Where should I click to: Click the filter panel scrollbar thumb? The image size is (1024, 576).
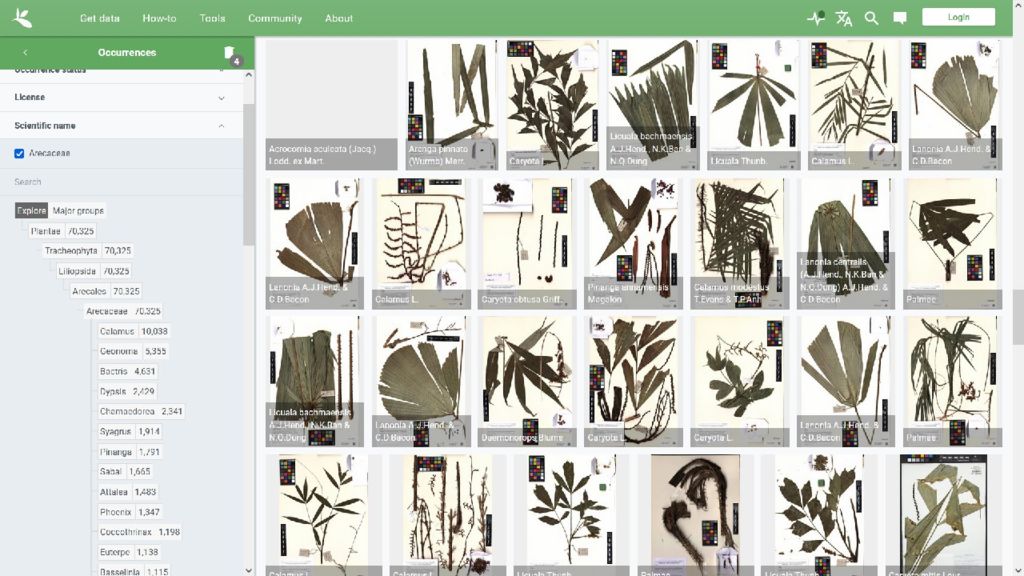248,174
